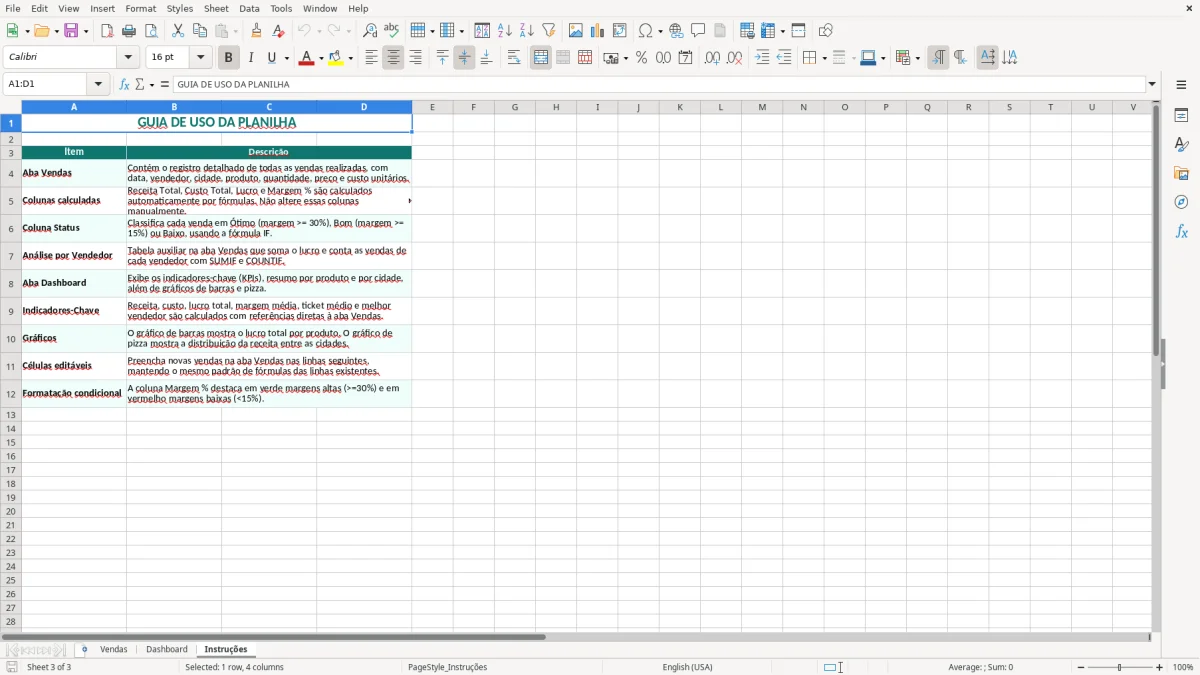Open the Sheet menu
The width and height of the screenshot is (1200, 675).
point(216,8)
